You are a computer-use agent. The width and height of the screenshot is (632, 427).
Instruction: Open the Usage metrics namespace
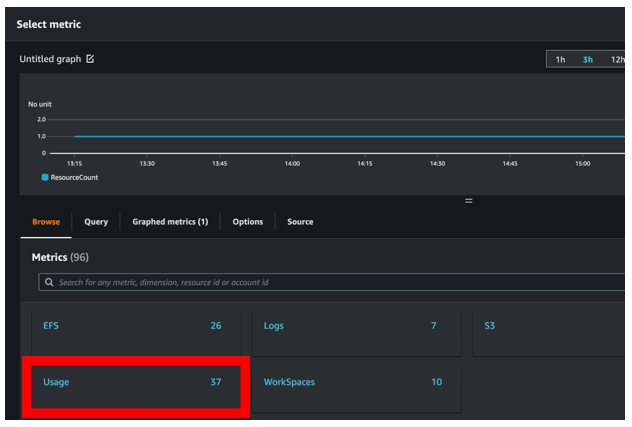[132, 382]
